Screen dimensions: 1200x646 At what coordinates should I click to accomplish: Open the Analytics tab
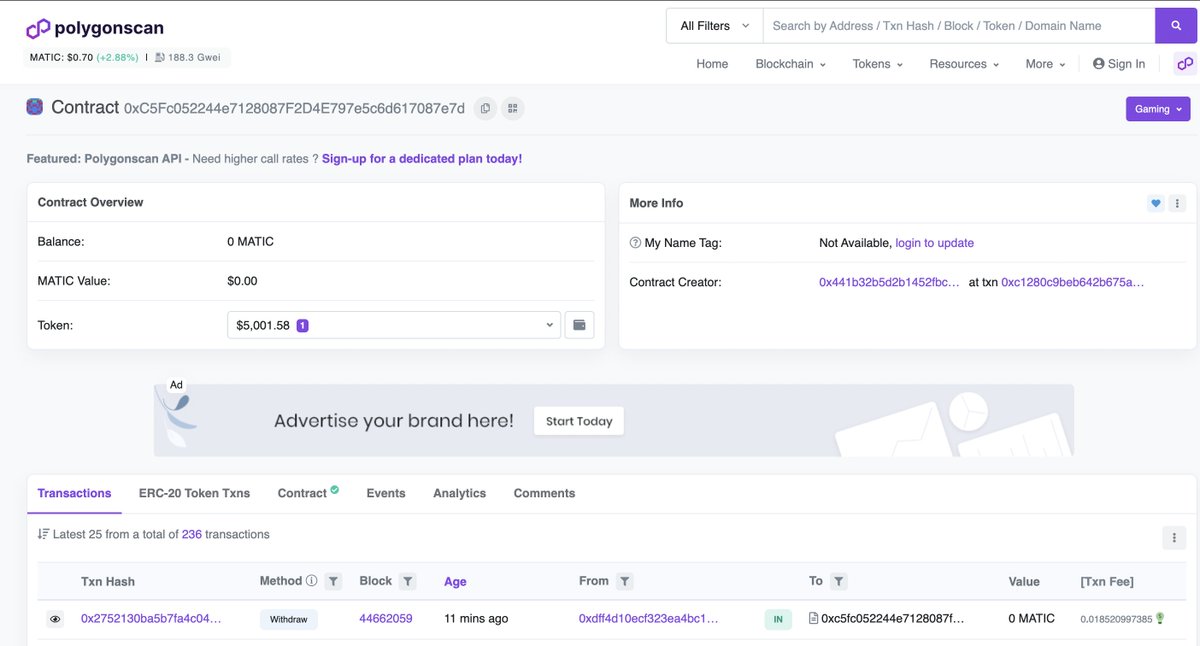tap(459, 493)
